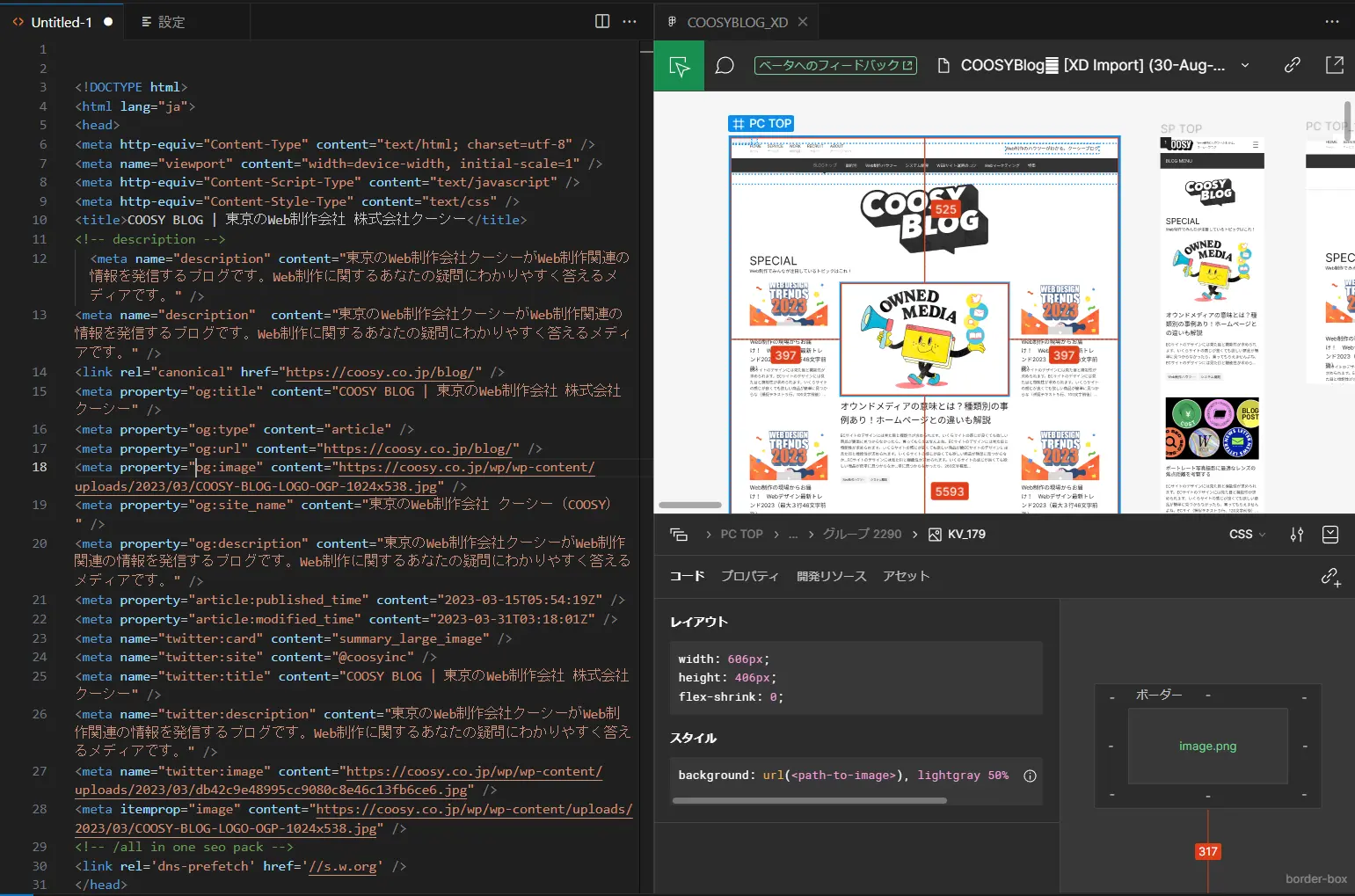Image resolution: width=1355 pixels, height=896 pixels.
Task: Open the 設定 tab
Action: click(x=171, y=22)
